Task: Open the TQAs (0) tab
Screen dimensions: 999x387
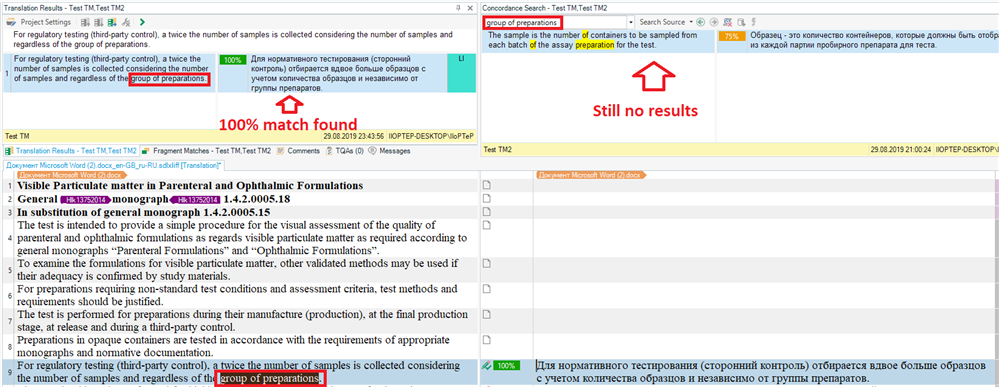Action: coord(344,151)
